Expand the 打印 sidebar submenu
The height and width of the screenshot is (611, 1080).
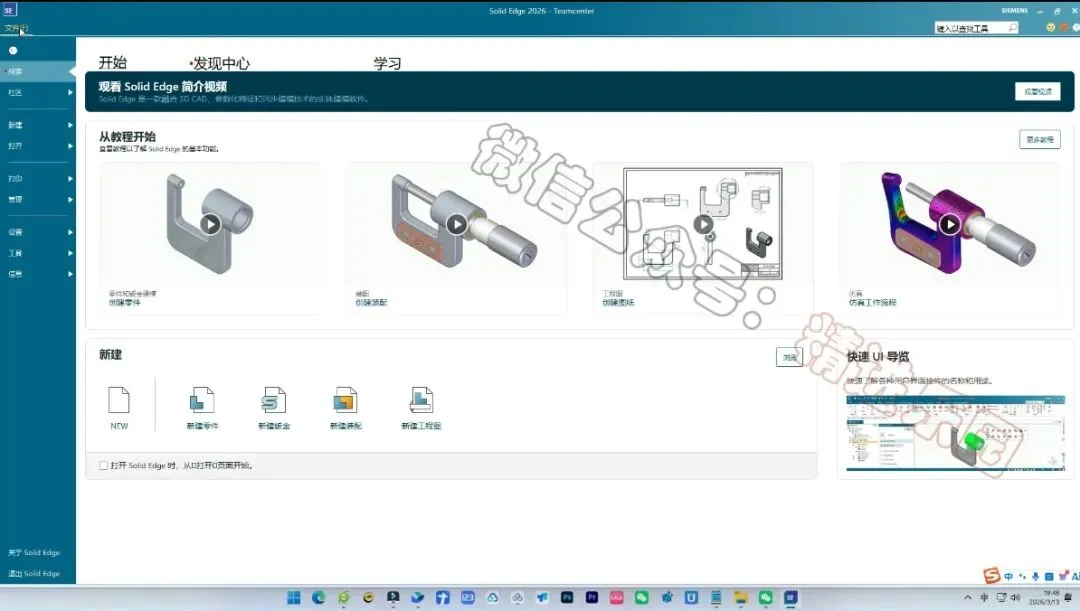pyautogui.click(x=37, y=178)
